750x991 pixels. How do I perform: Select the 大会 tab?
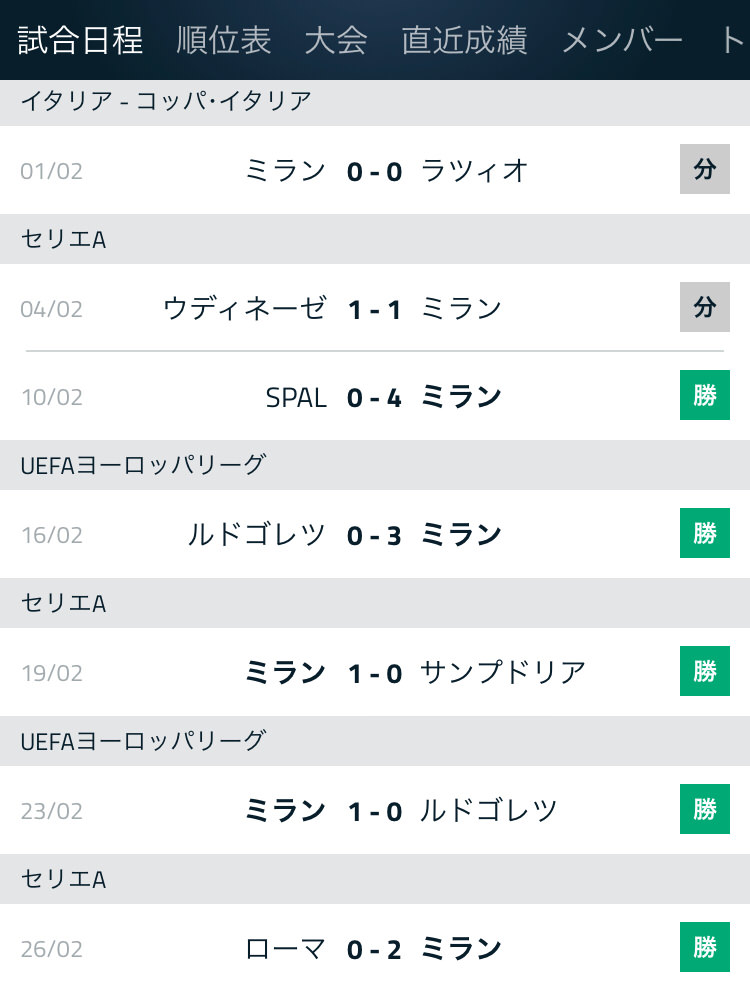point(336,40)
